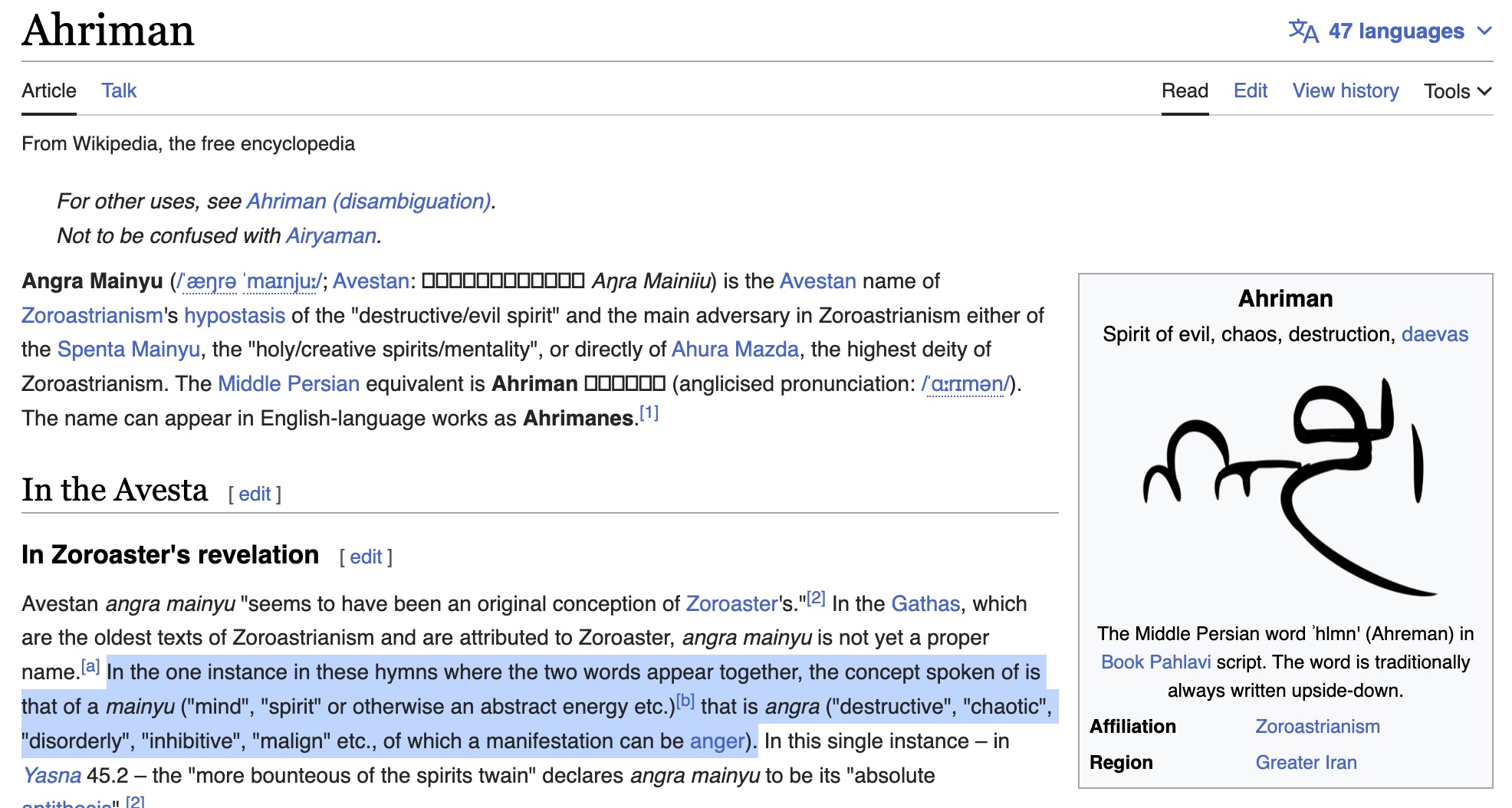
Task: Open the Ahura Mazda link
Action: tap(735, 350)
